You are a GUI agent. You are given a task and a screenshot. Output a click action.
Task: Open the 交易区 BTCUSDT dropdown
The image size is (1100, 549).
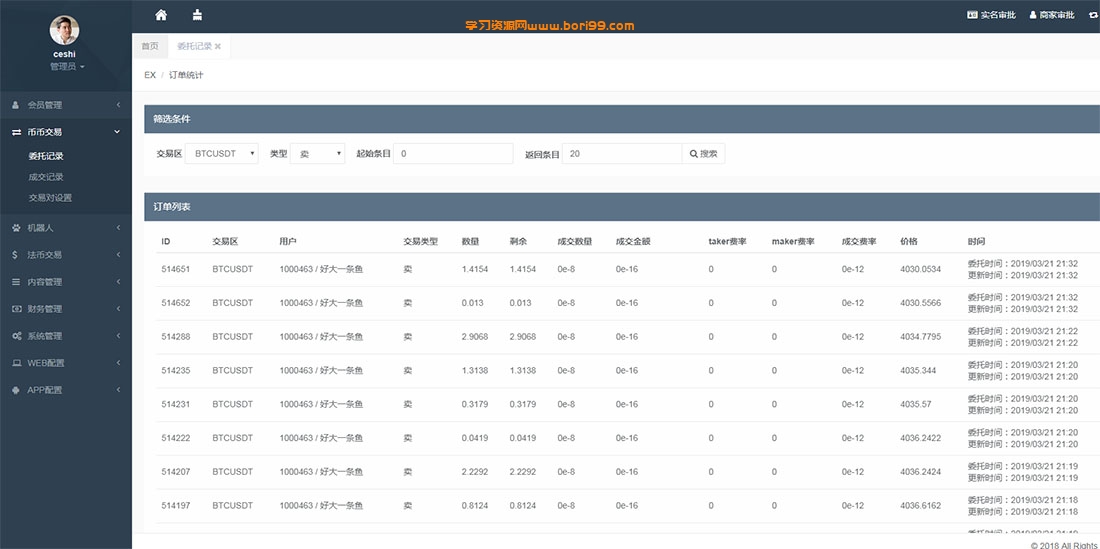coord(222,154)
